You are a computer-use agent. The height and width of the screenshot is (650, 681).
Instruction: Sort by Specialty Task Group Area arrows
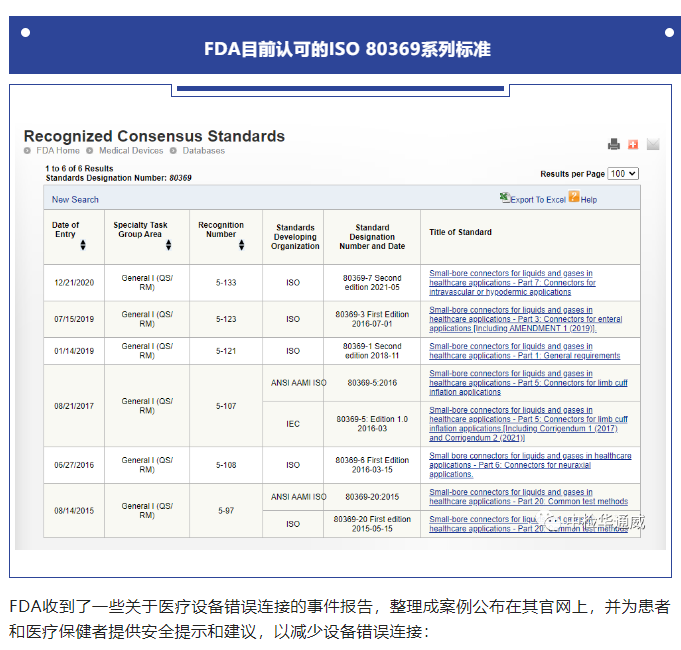point(168,245)
